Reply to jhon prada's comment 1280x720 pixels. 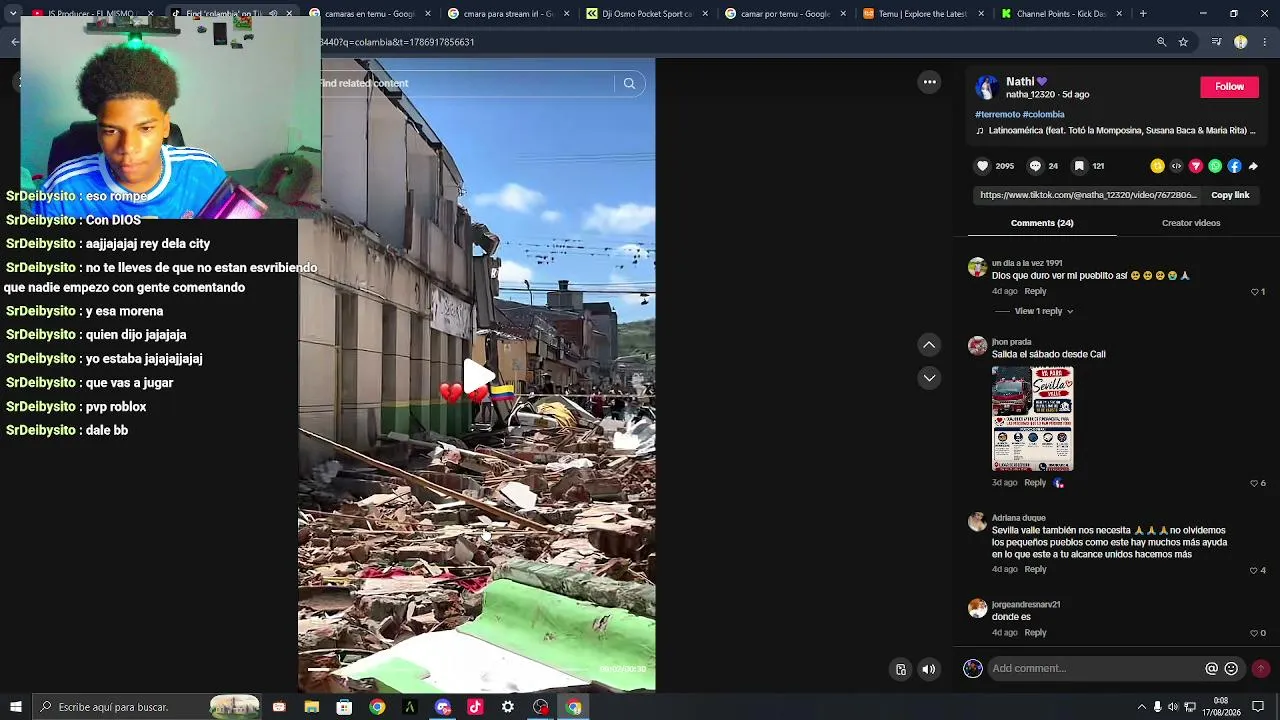tap(1035, 483)
